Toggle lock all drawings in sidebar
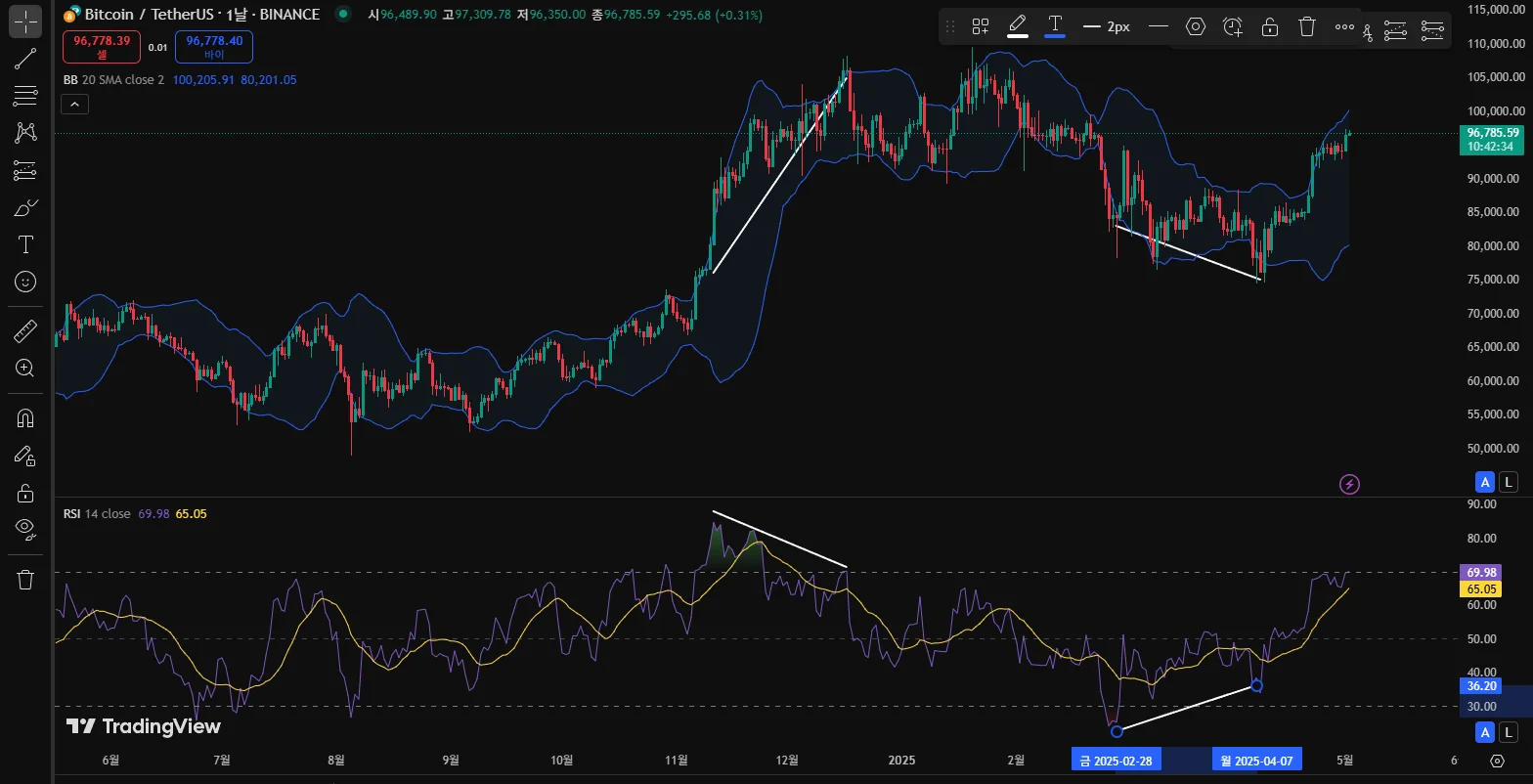This screenshot has height=784, width=1533. [25, 492]
